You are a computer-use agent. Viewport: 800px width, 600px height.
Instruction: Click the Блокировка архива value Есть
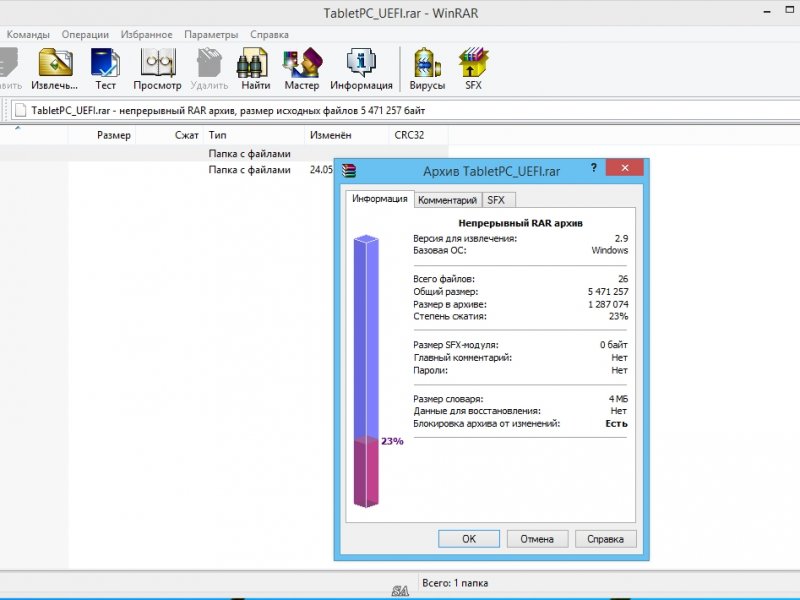coord(616,423)
